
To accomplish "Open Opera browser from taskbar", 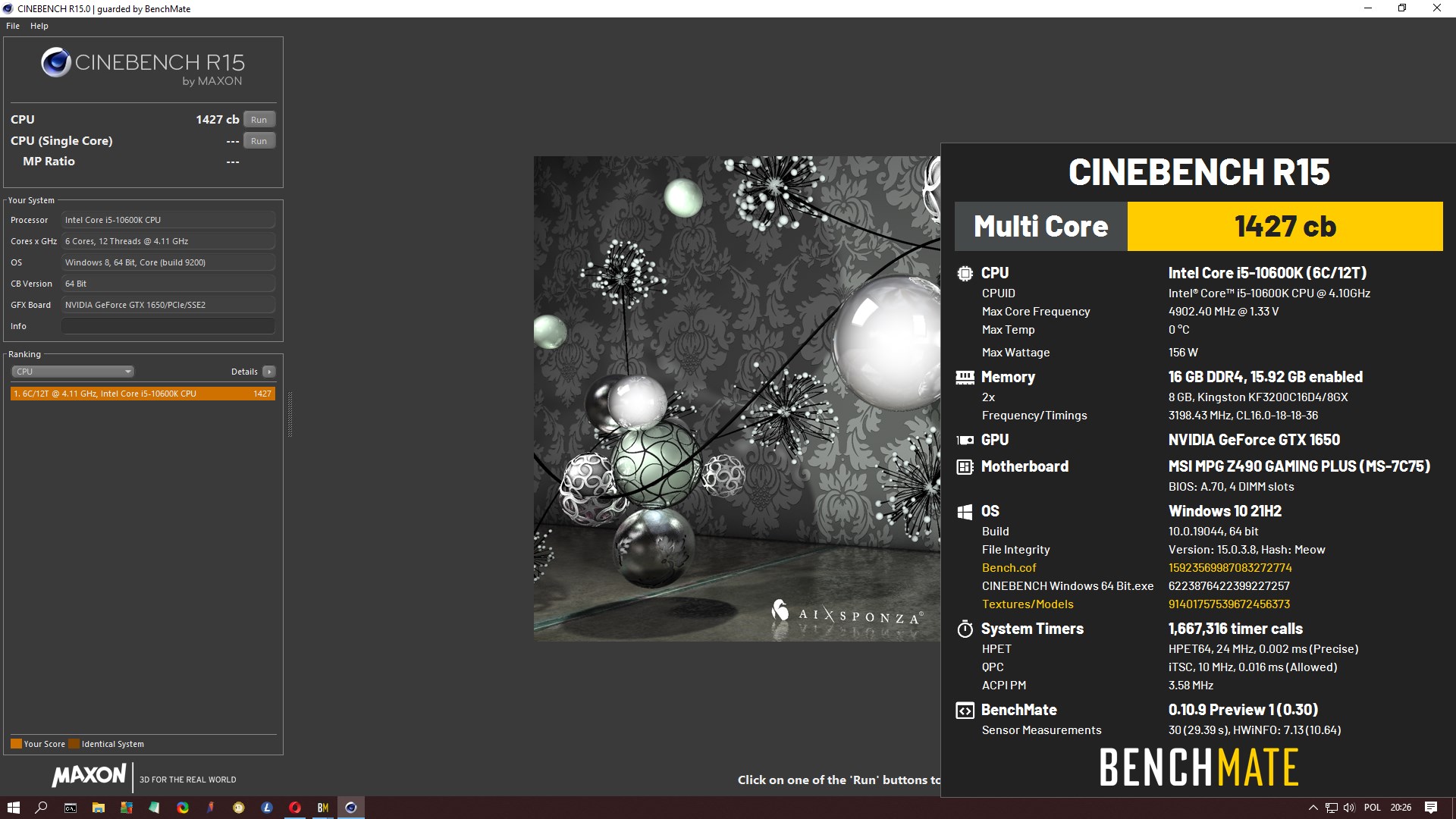I will [x=295, y=808].
